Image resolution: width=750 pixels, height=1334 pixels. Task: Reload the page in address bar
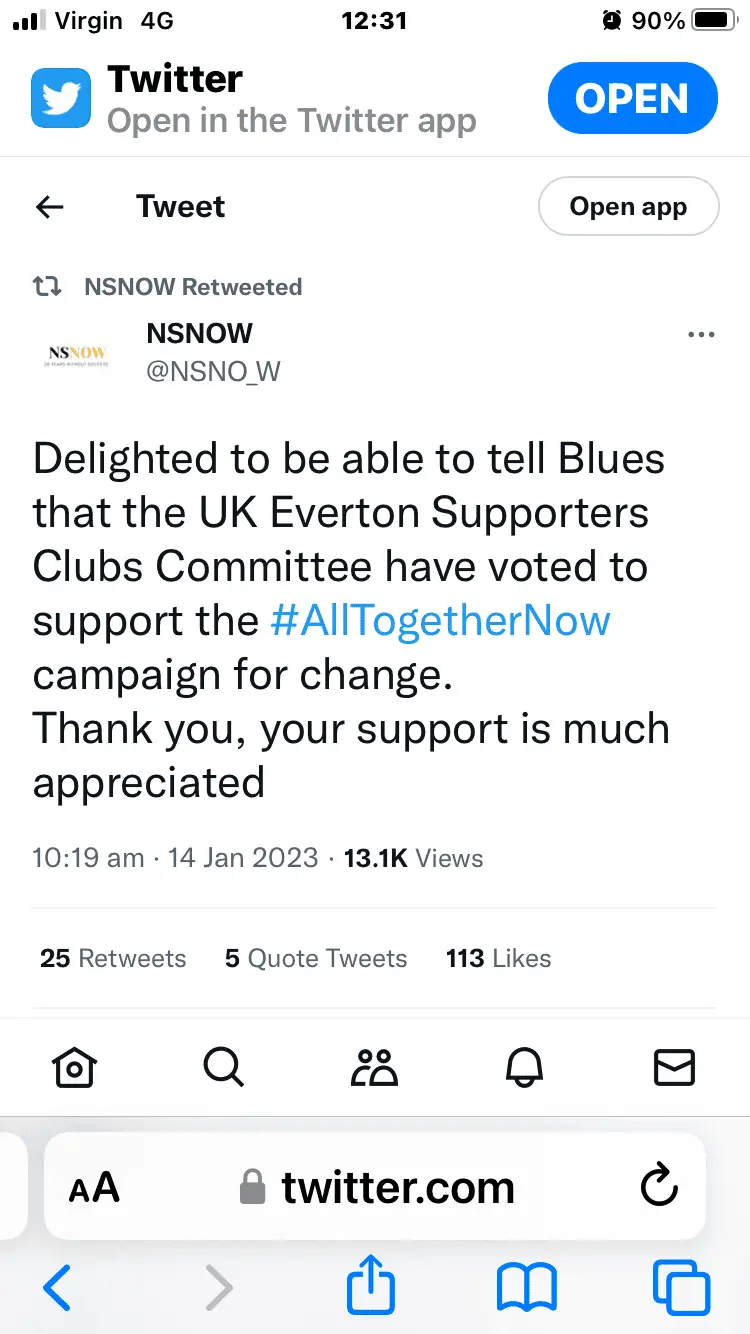[659, 1188]
